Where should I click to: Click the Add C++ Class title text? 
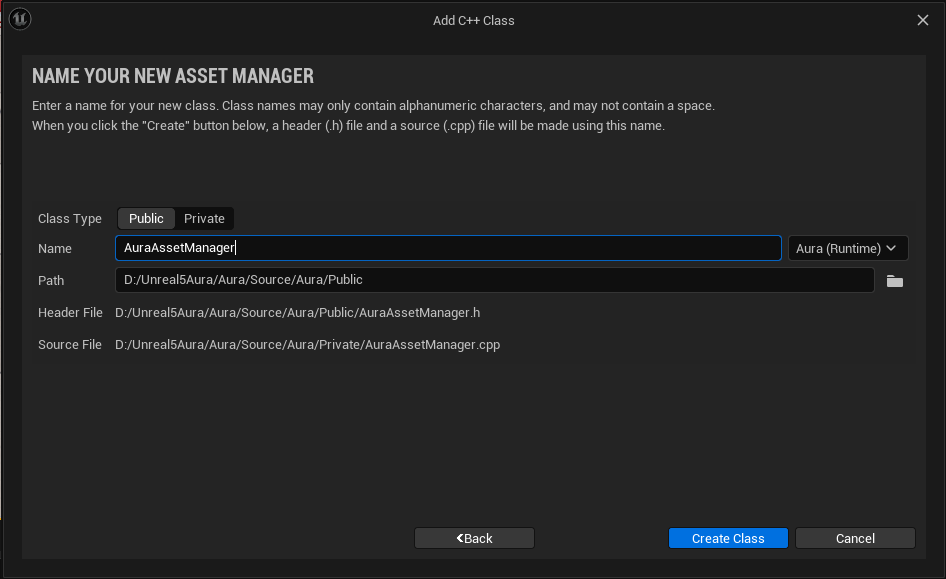pyautogui.click(x=474, y=20)
